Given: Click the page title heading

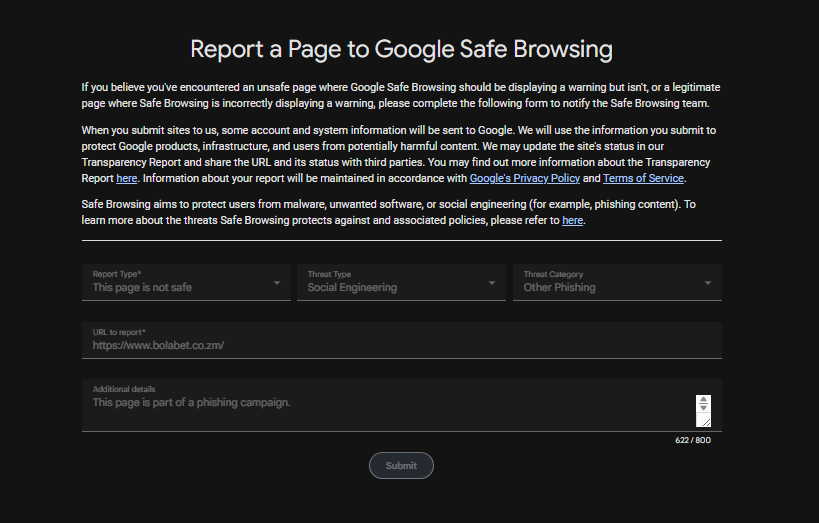Looking at the screenshot, I should pos(401,49).
